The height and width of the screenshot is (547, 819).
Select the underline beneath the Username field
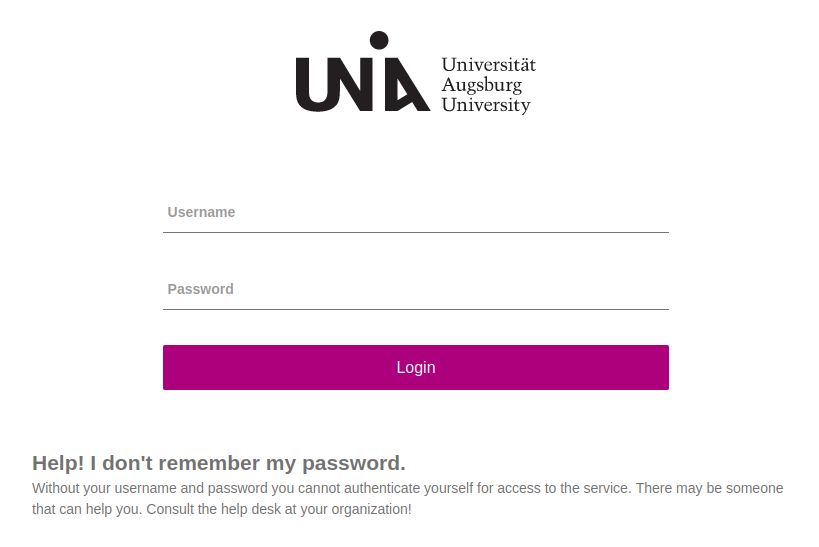[x=415, y=232]
